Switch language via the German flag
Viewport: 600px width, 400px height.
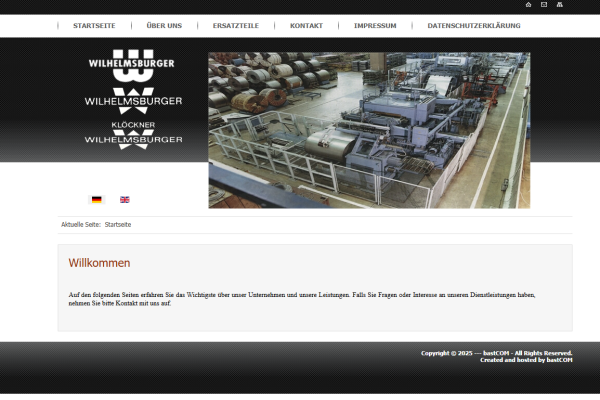click(96, 199)
